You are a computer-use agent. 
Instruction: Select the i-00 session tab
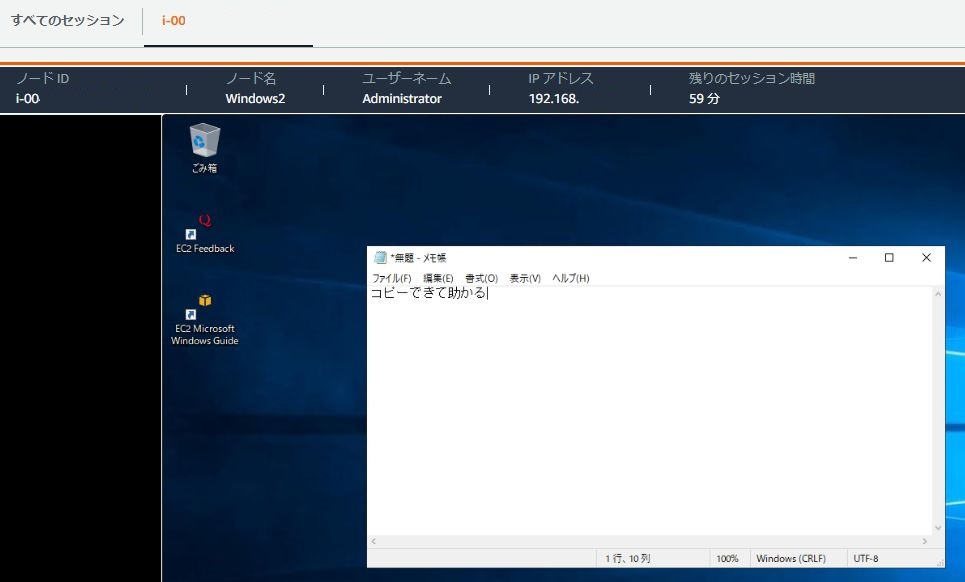click(x=171, y=19)
